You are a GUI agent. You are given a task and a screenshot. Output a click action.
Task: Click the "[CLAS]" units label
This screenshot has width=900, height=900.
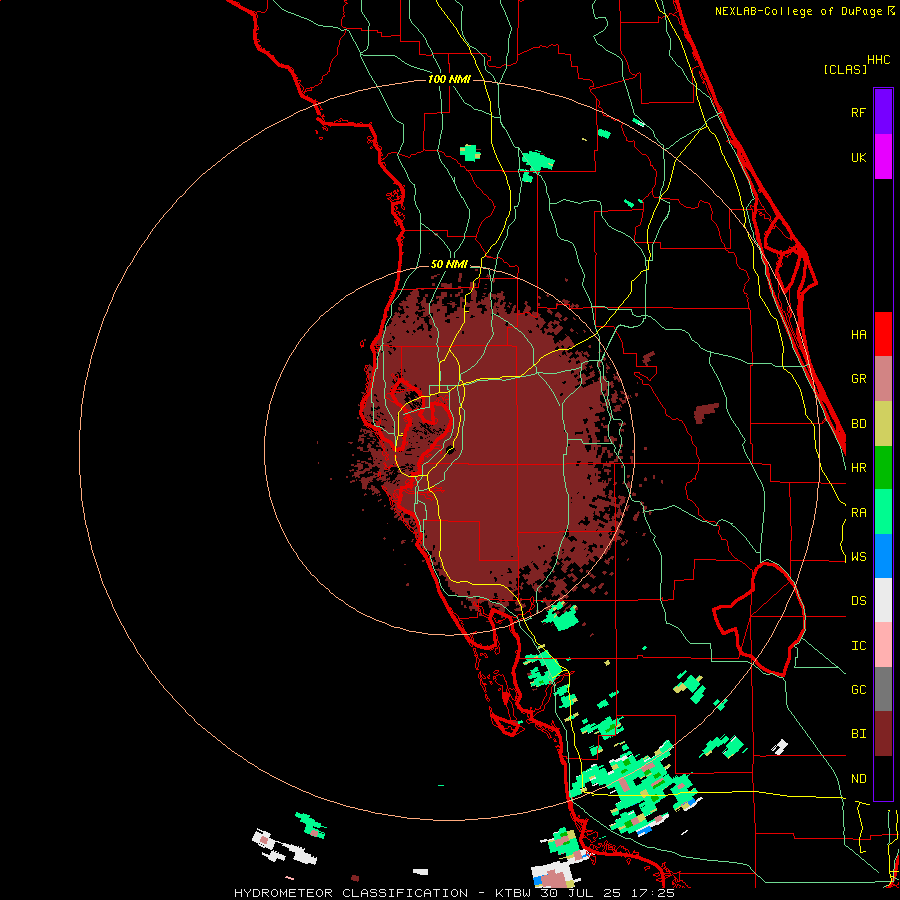[845, 69]
